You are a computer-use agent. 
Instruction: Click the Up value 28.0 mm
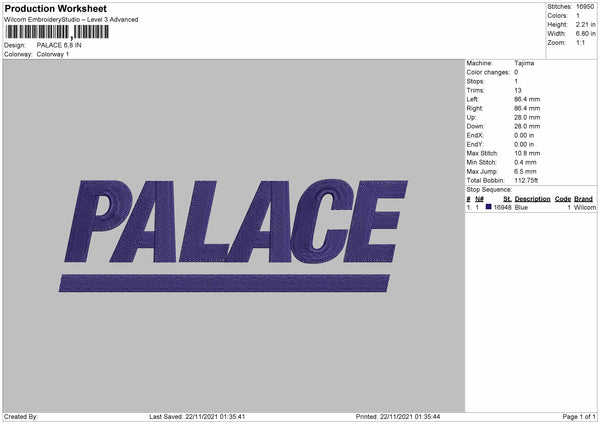pyautogui.click(x=527, y=117)
